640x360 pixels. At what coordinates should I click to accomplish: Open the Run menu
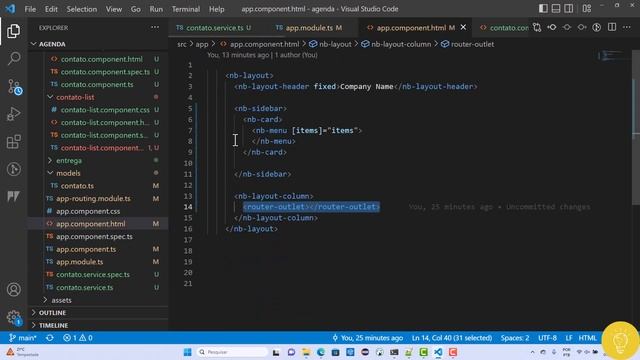(156, 9)
